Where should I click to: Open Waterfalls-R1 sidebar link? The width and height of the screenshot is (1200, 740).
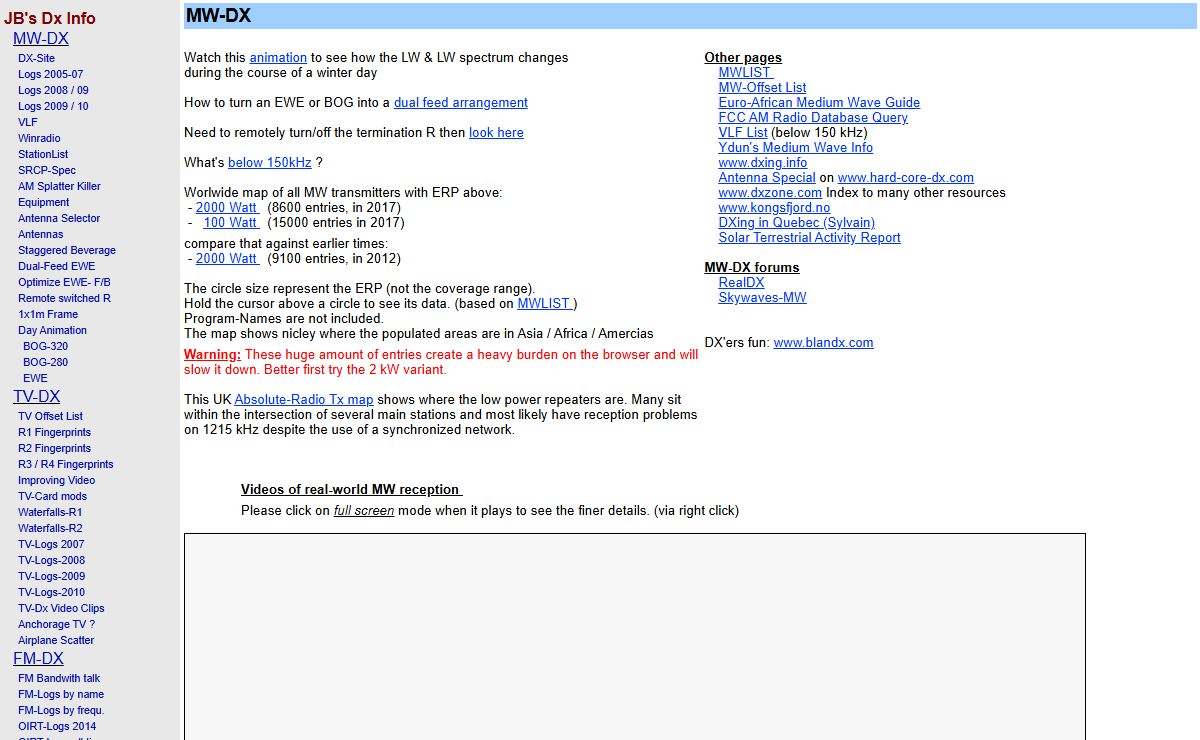coord(50,512)
